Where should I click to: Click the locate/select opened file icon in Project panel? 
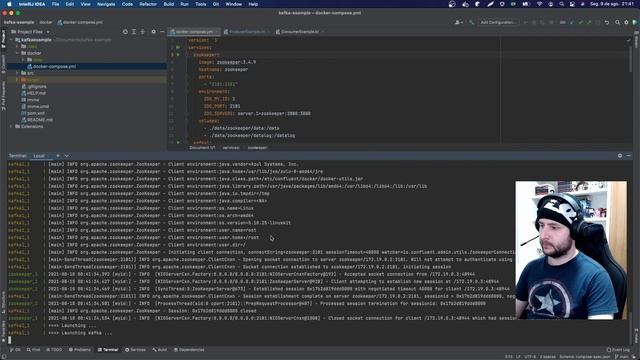tap(125, 31)
